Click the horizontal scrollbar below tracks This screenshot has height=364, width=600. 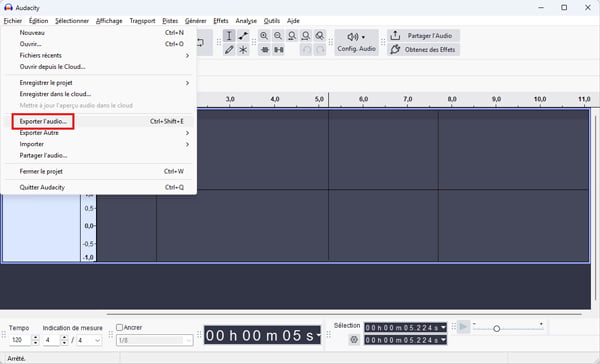pyautogui.click(x=344, y=314)
